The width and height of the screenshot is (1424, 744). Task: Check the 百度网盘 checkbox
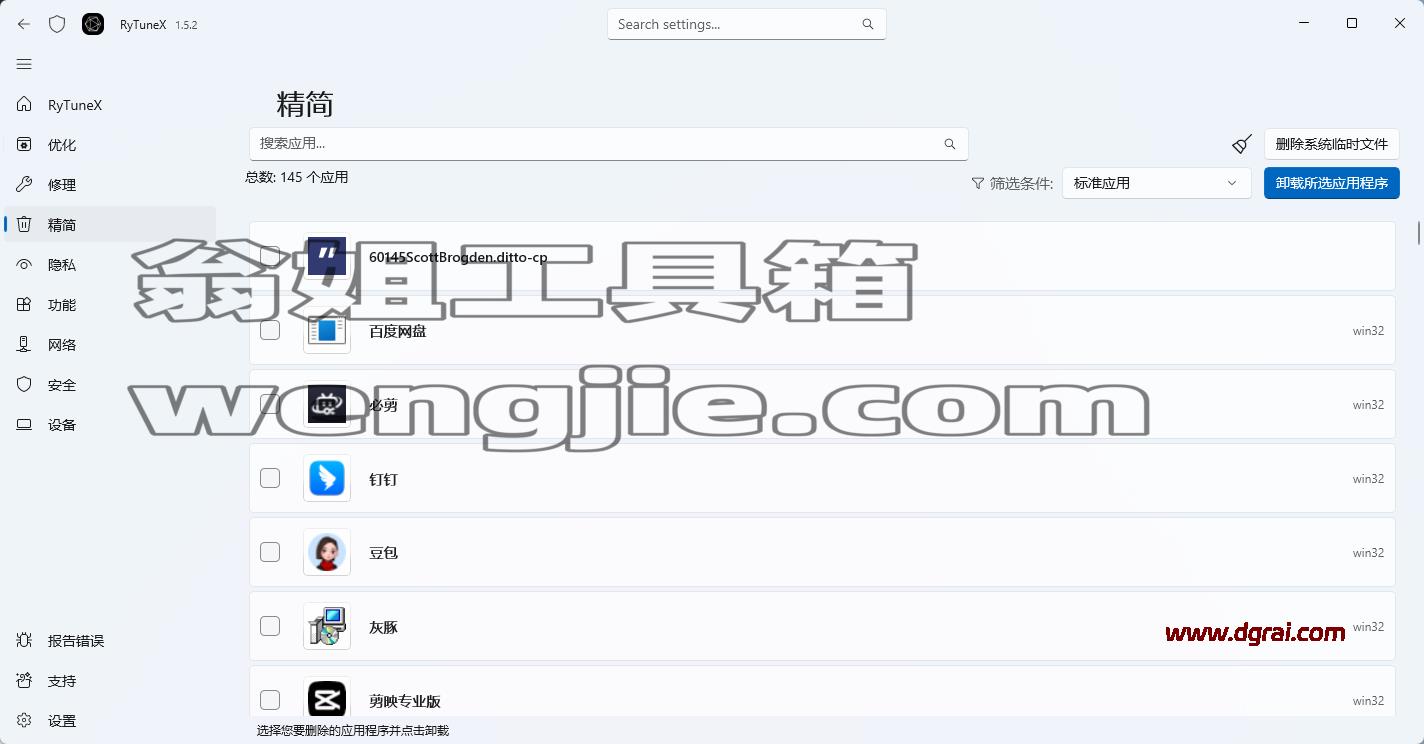coord(270,330)
